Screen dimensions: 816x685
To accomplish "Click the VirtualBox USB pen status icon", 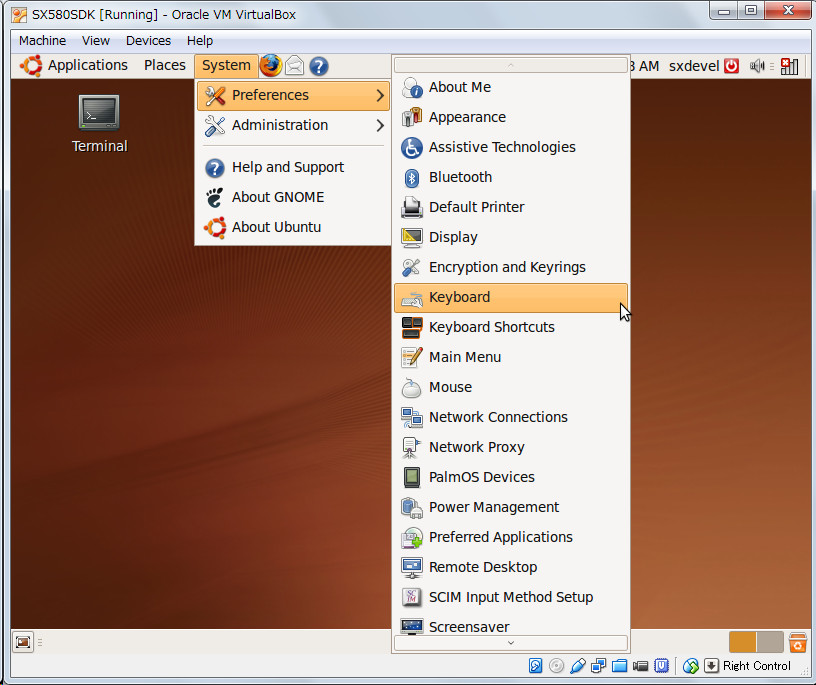I will (578, 665).
